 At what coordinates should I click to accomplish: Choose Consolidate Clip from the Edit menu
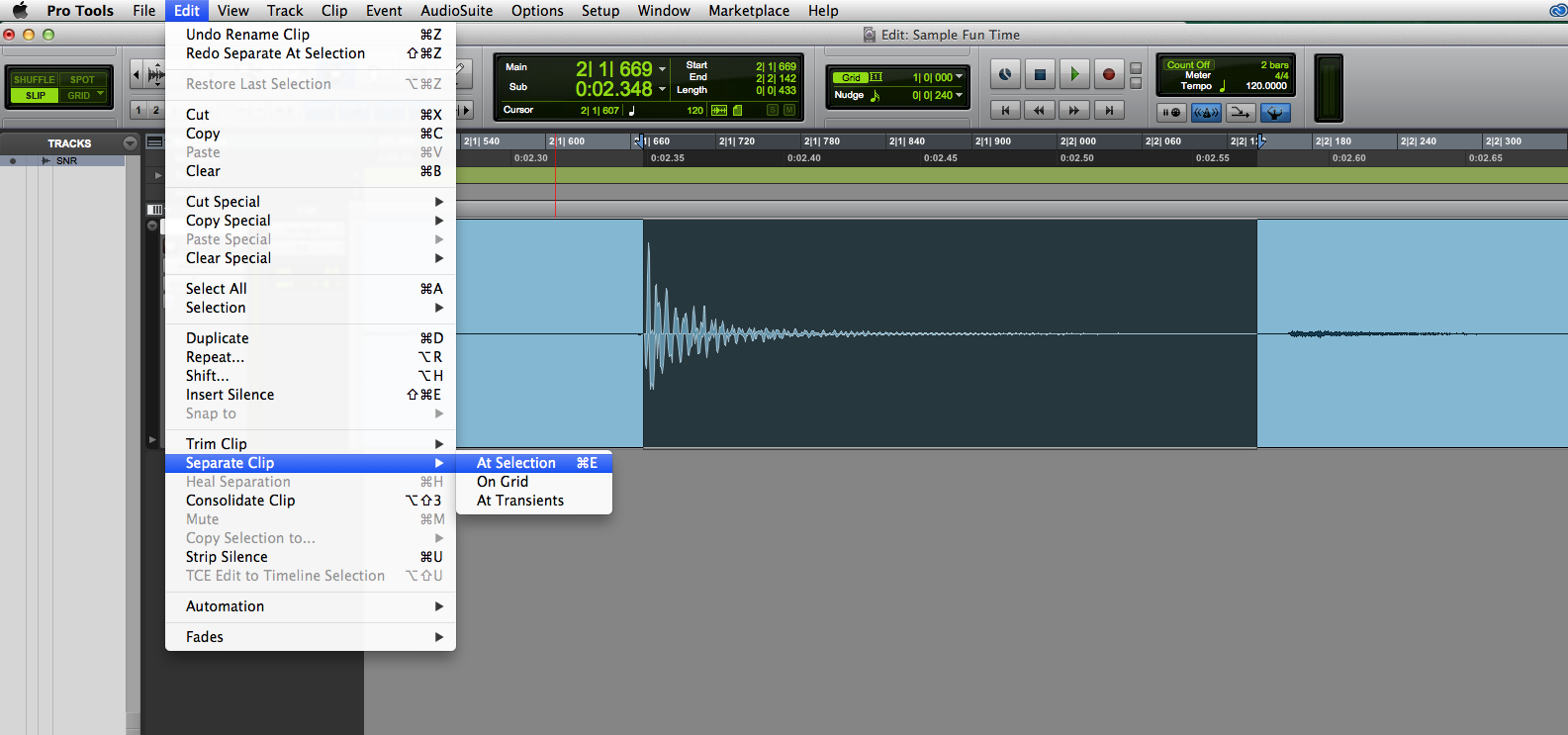click(311, 501)
